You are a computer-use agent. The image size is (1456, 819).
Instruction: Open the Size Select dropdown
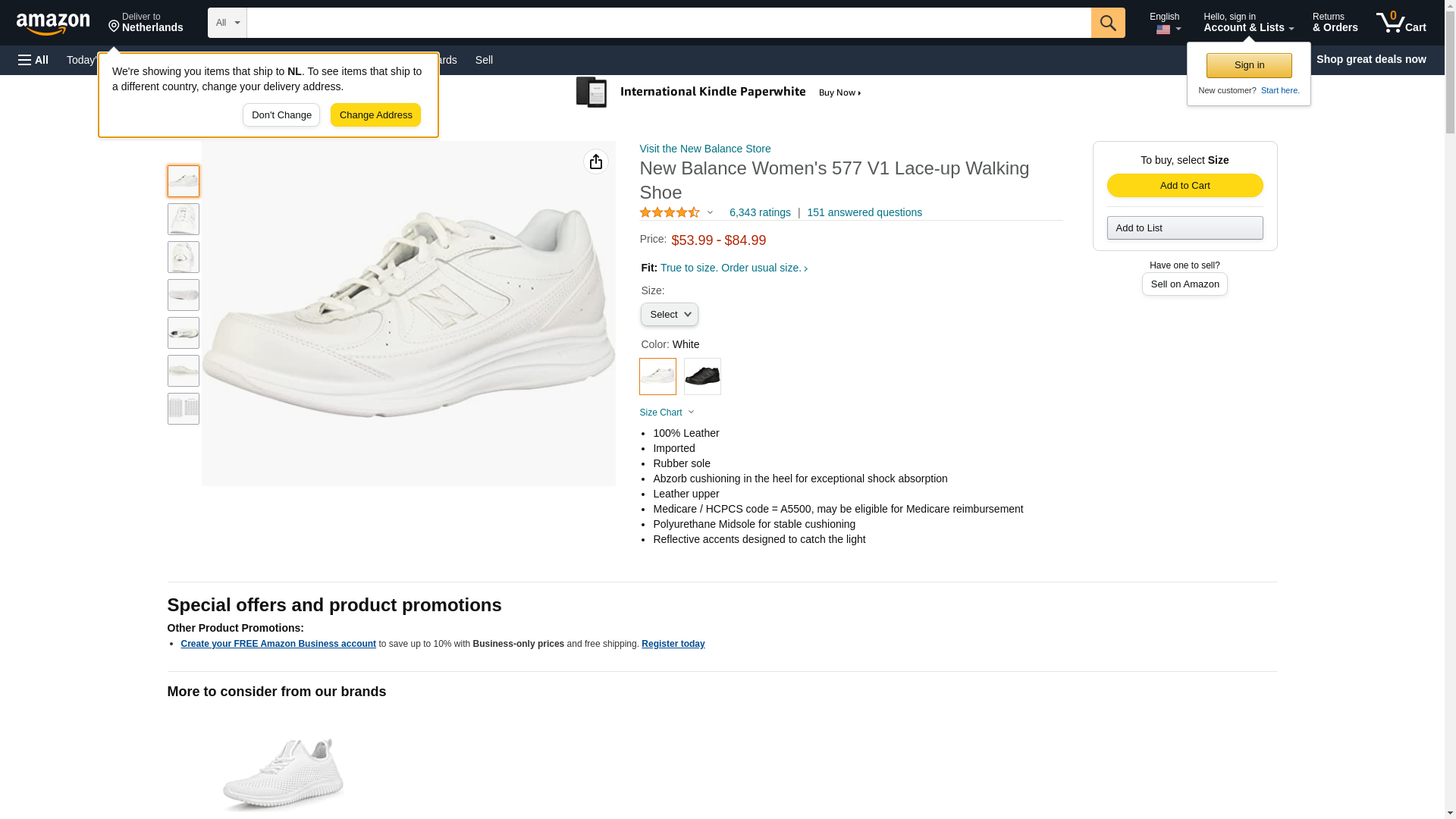click(x=669, y=315)
